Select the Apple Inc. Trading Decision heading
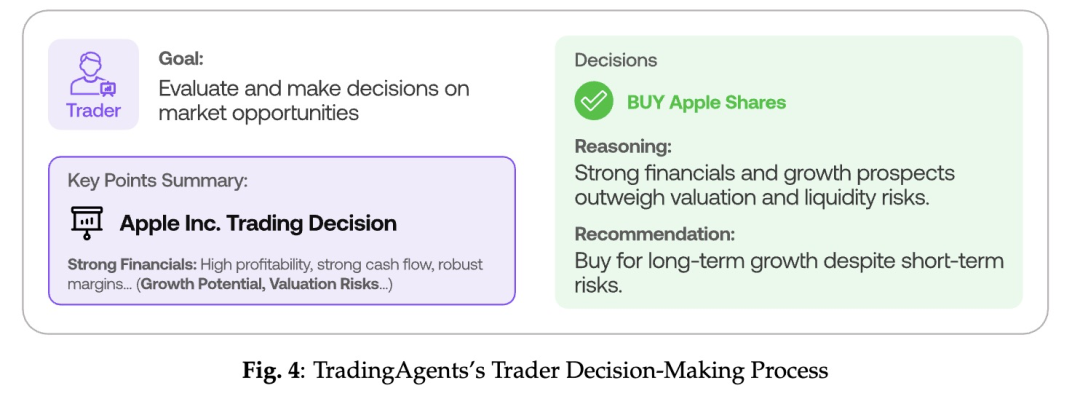This screenshot has height=399, width=1080. [258, 223]
